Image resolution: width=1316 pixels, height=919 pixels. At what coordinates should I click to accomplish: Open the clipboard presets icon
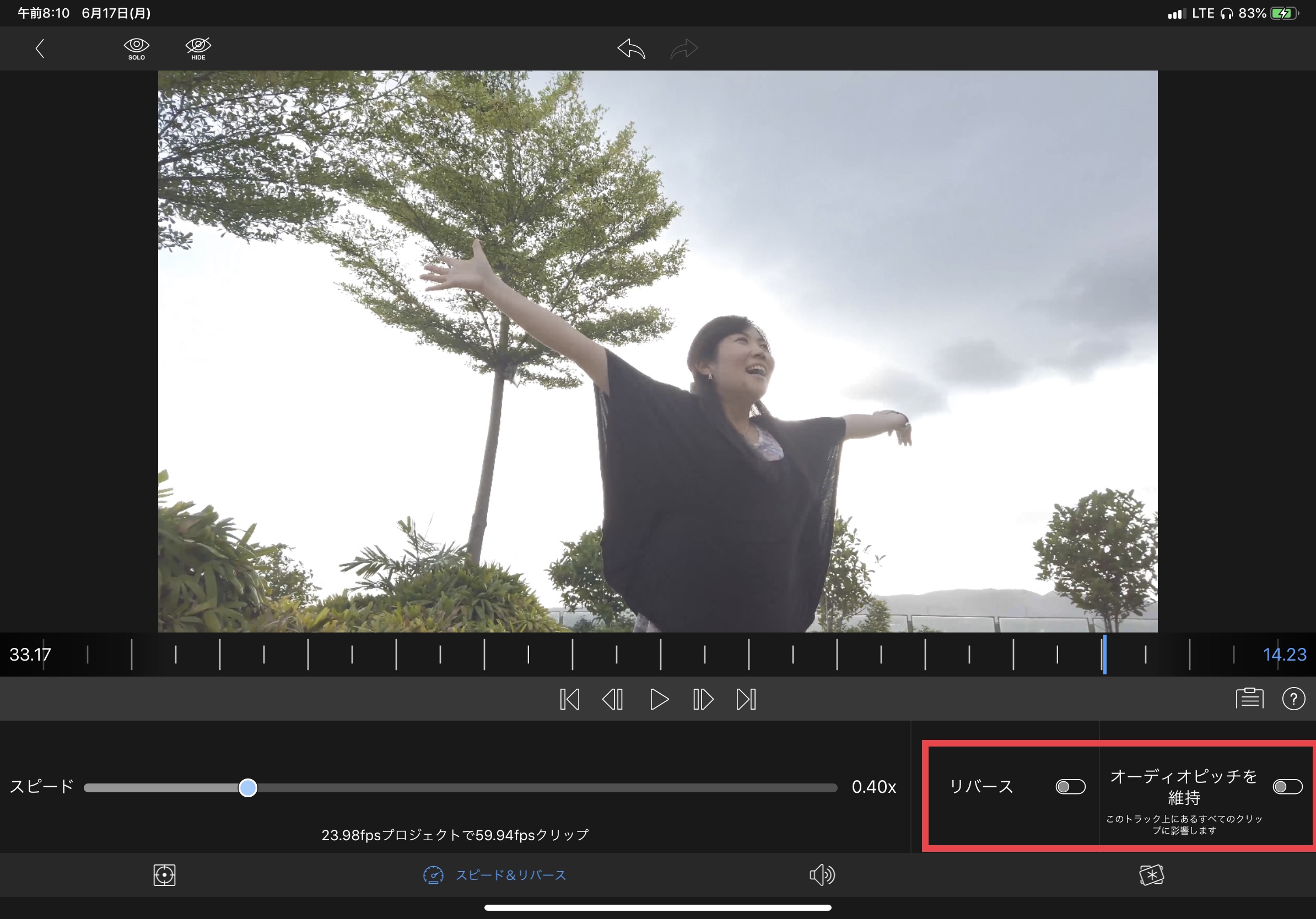point(1249,699)
